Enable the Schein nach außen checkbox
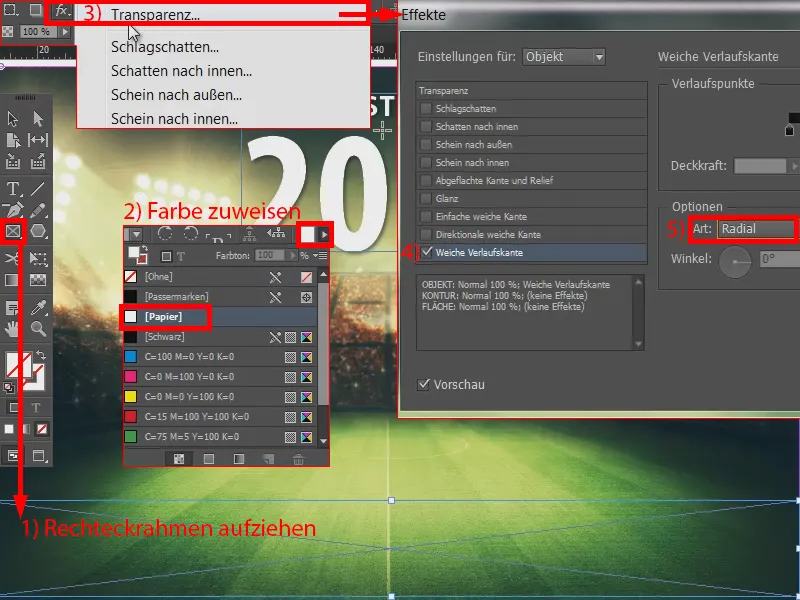This screenshot has width=800, height=600. click(x=426, y=144)
